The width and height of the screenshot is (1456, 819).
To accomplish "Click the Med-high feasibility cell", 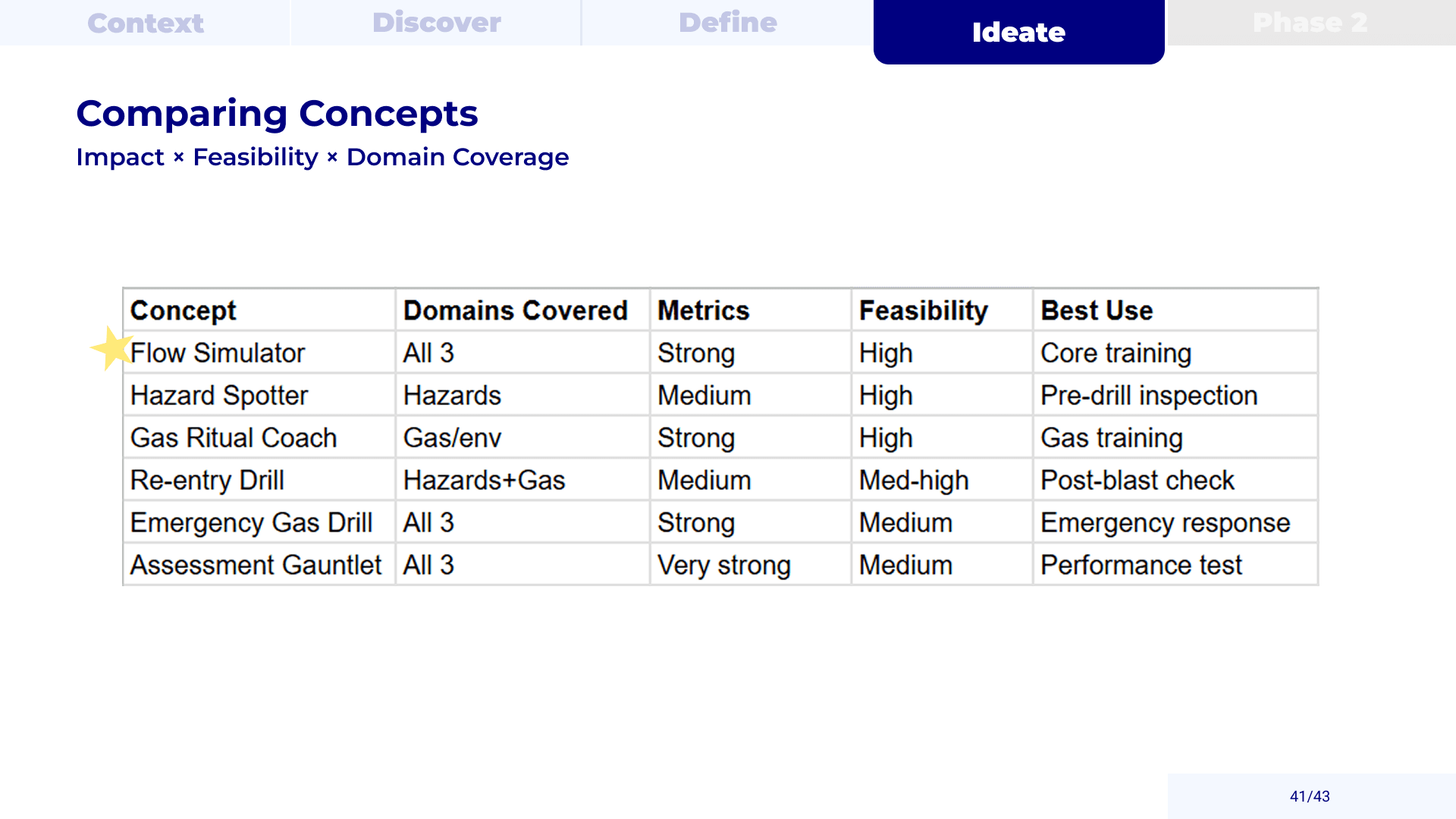I will [914, 480].
